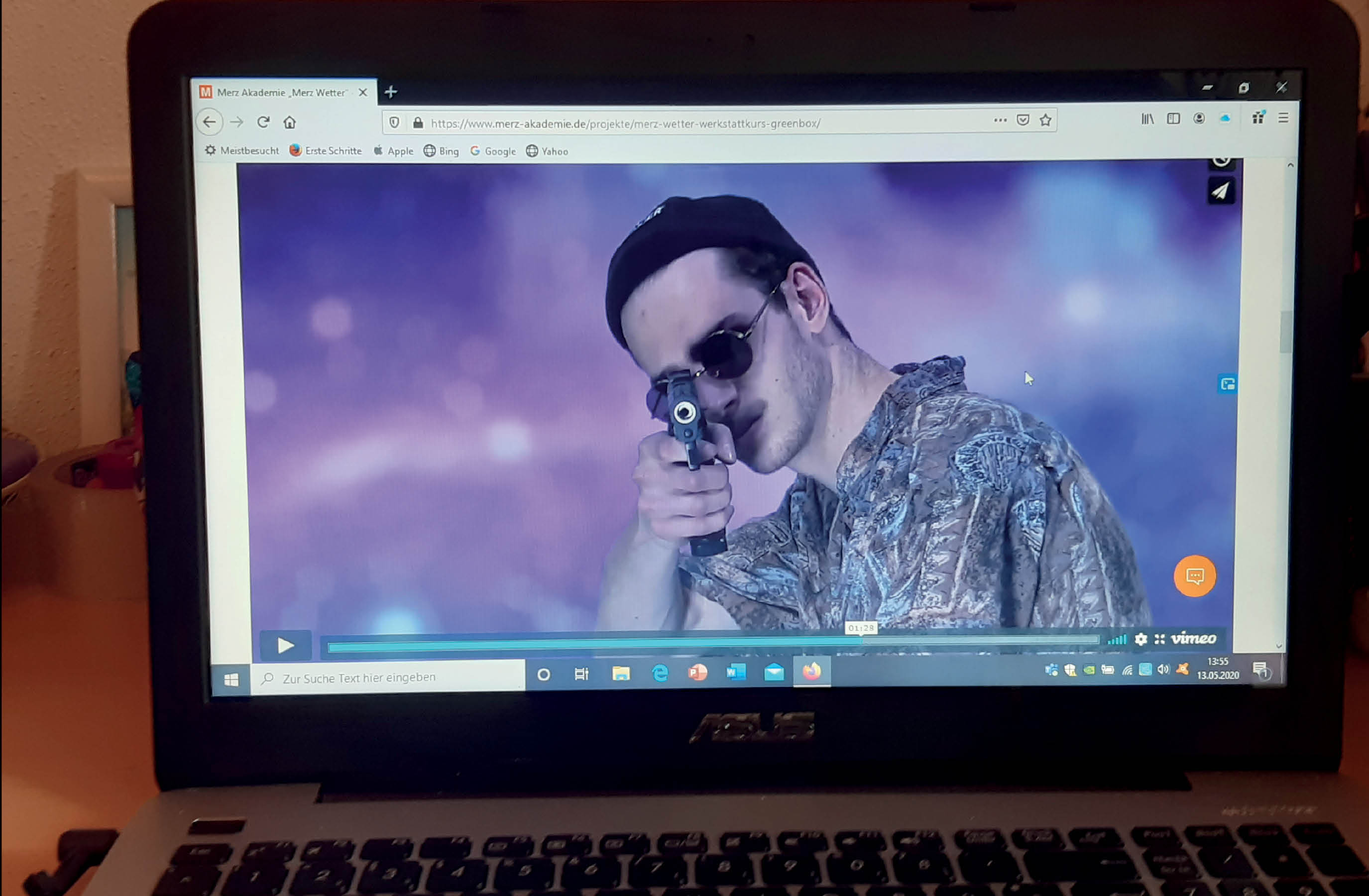The height and width of the screenshot is (896, 1369).
Task: Click the page scrollbar down arrow
Action: (x=1279, y=647)
